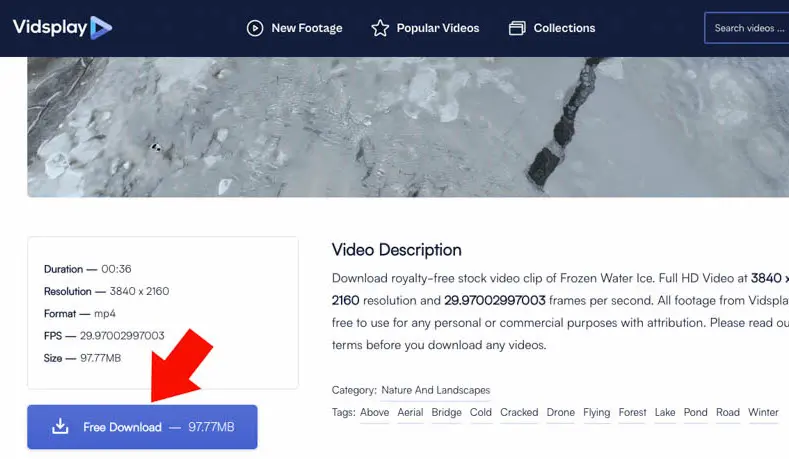
Task: Click the Video Description heading
Action: pos(397,250)
